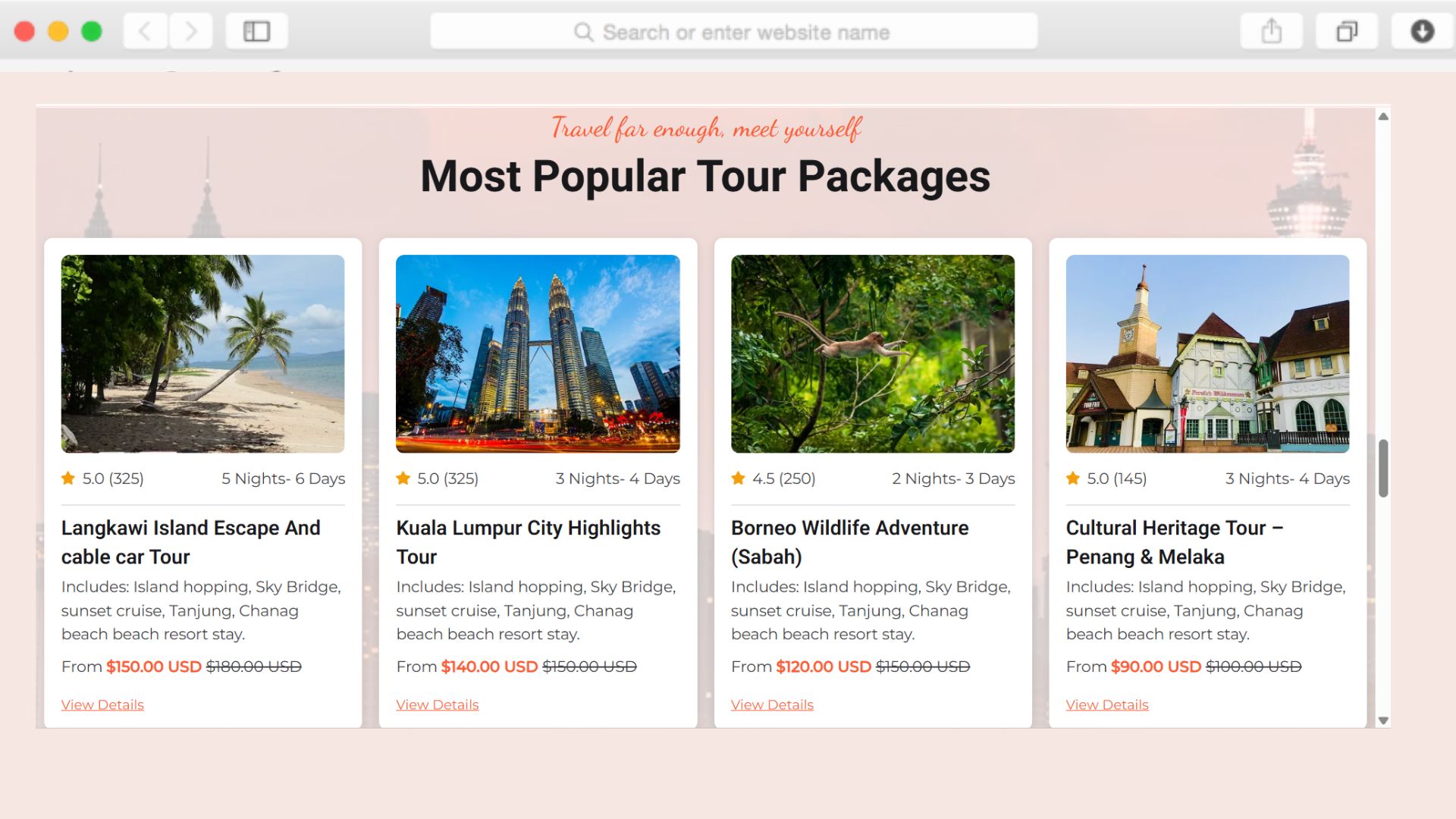Open View Details for Langkawi Island Escape
The image size is (1456, 819).
coord(102,704)
